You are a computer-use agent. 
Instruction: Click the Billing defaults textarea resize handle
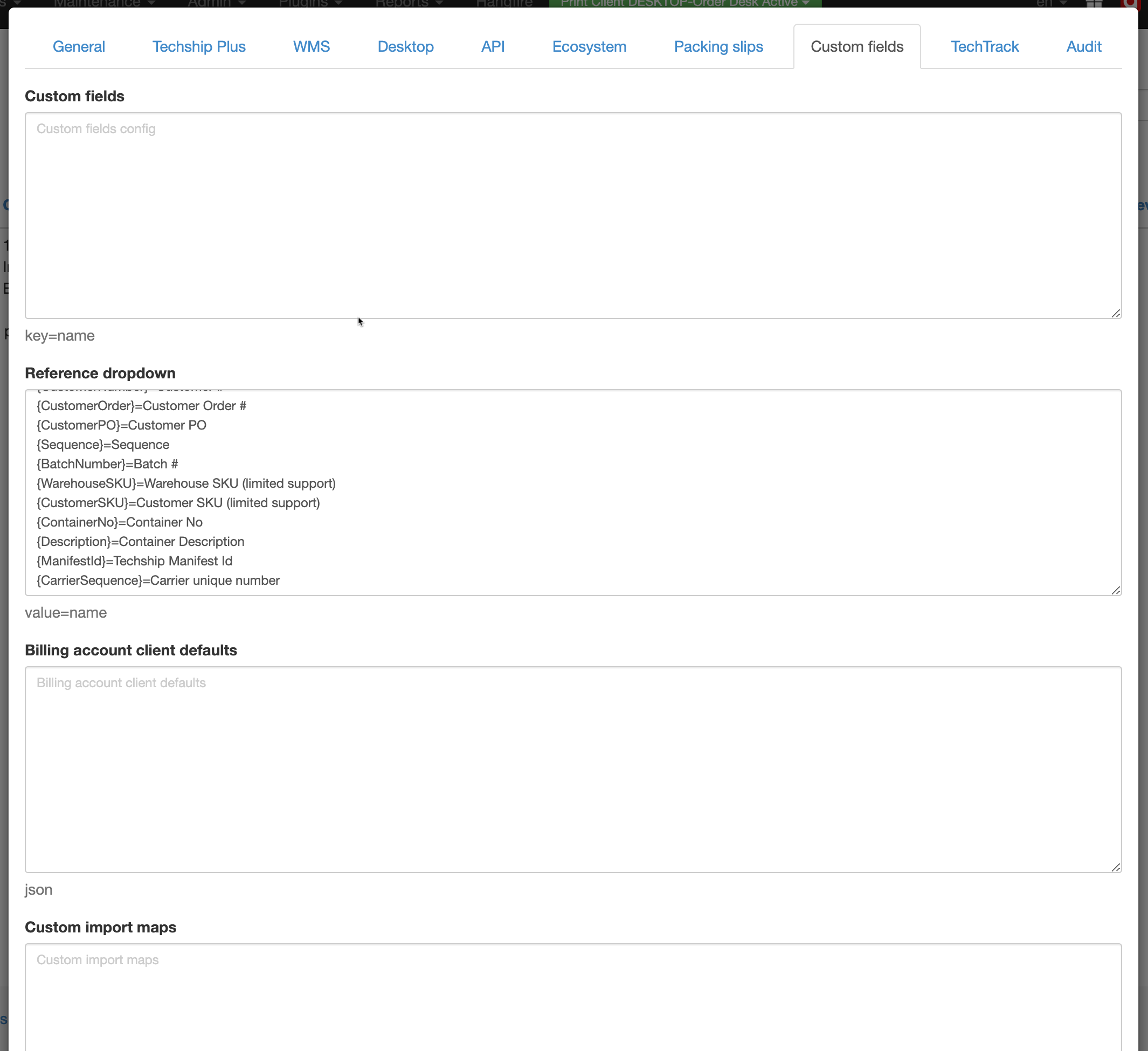coord(1116,867)
